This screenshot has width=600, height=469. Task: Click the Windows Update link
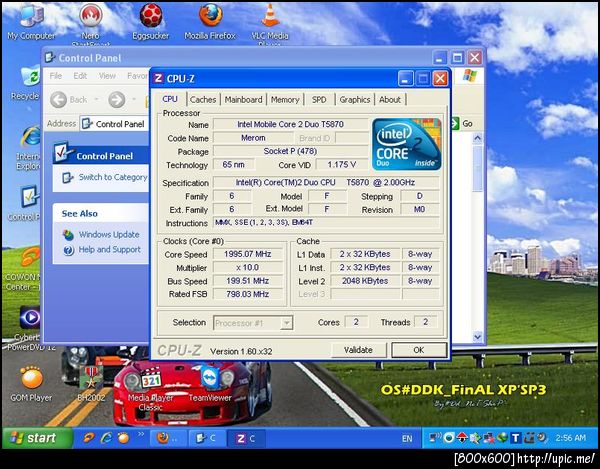(x=108, y=234)
